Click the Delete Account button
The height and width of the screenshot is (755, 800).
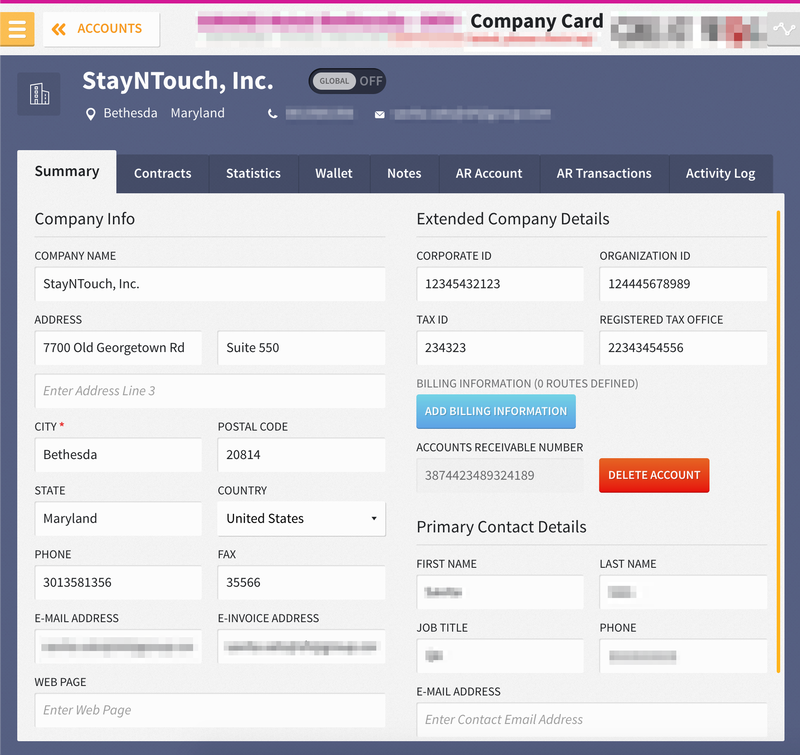click(654, 475)
